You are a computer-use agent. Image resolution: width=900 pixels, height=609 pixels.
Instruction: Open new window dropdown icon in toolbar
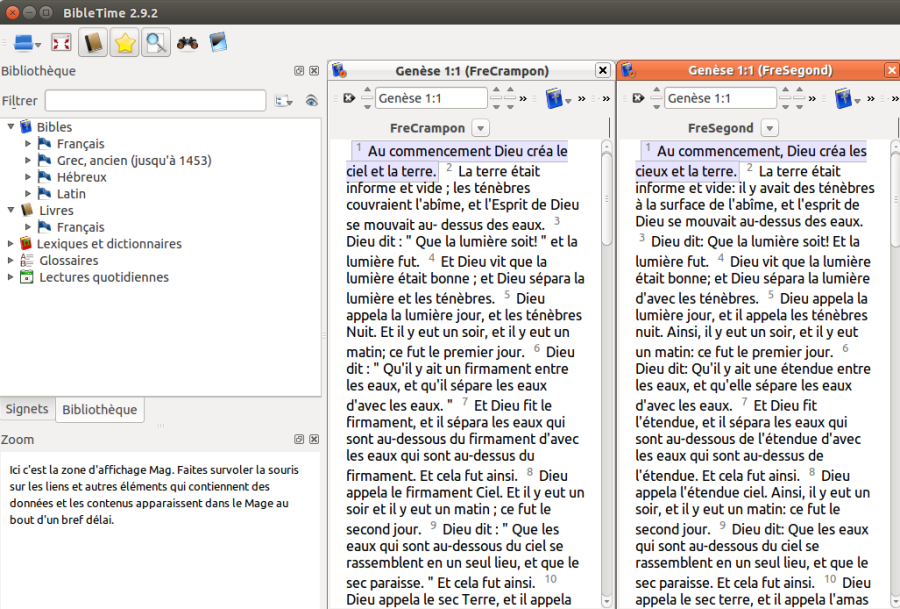coord(26,43)
